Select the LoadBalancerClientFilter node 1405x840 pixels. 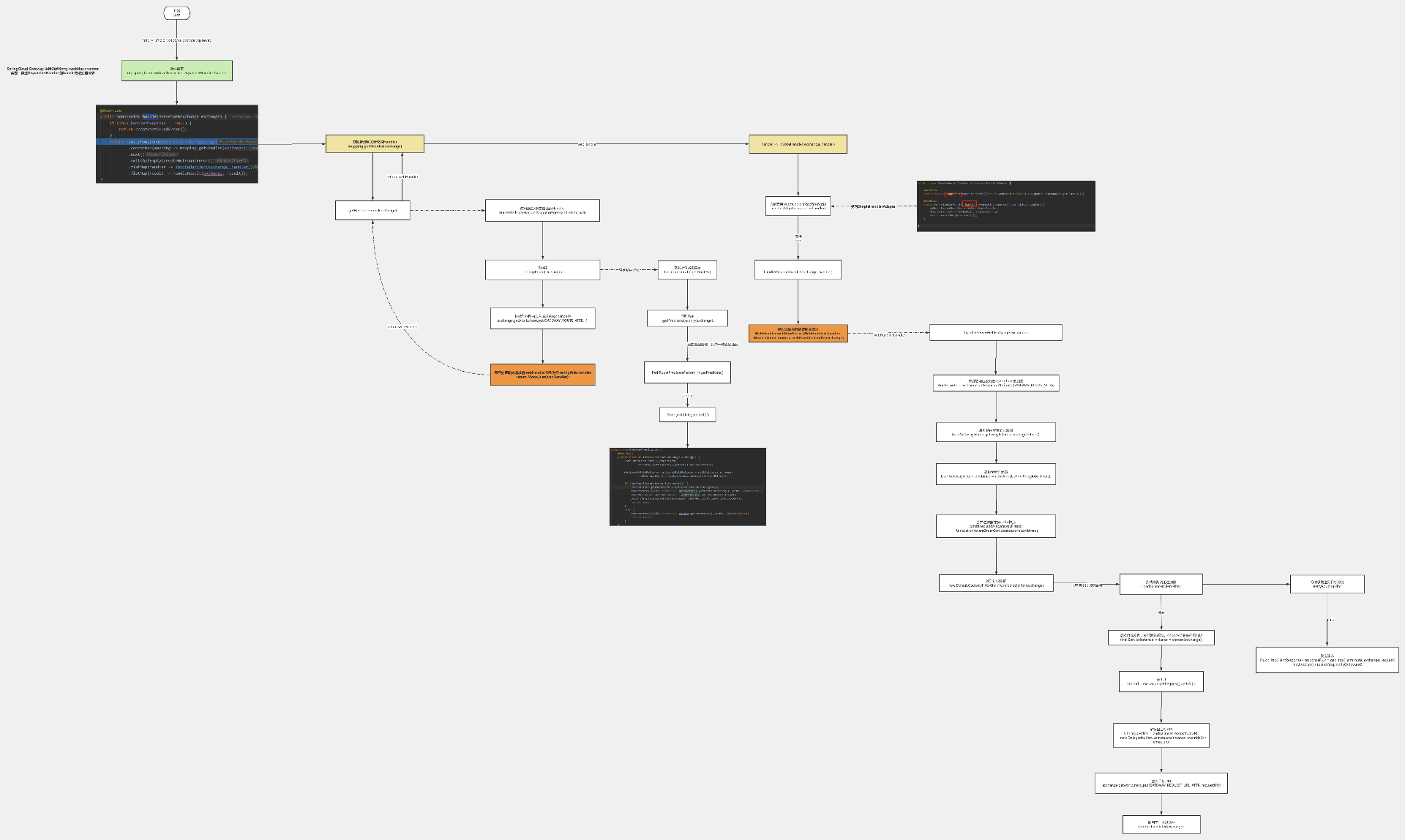1161,584
